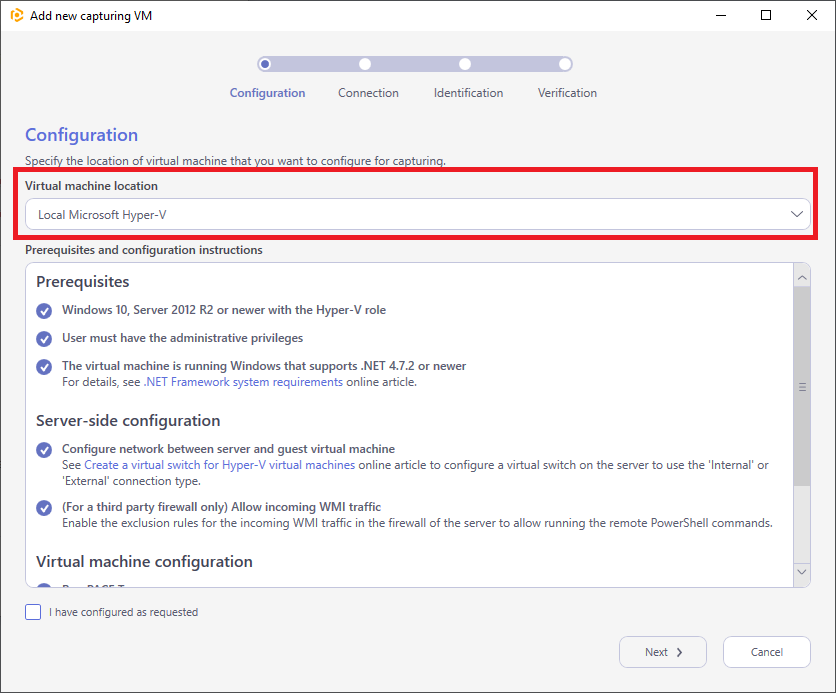Click the large 'Configuration' page title
The image size is (836, 693).
[82, 135]
